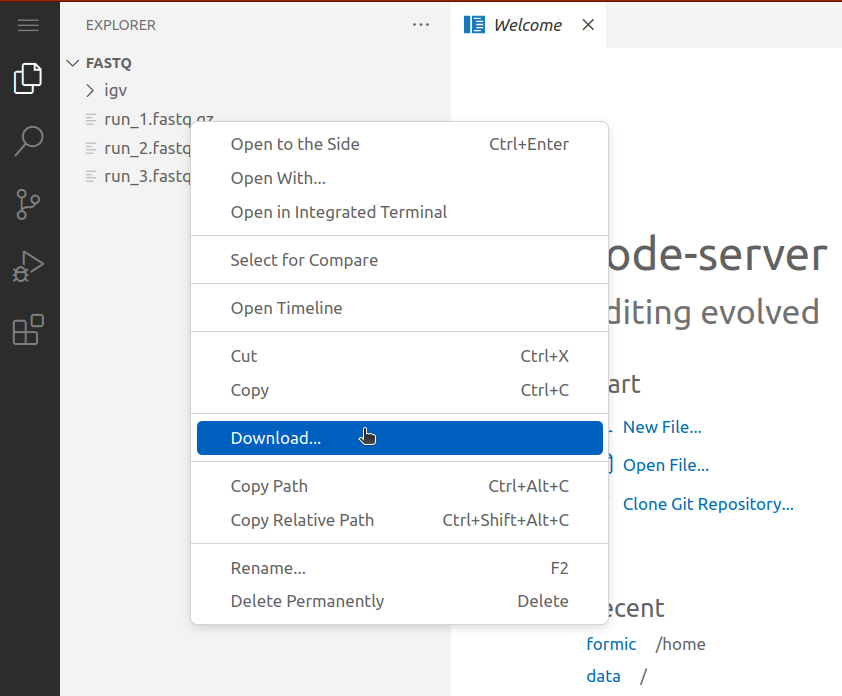Viewport: 842px width, 696px height.
Task: Collapse the FASTQ folder
Action: coord(72,62)
